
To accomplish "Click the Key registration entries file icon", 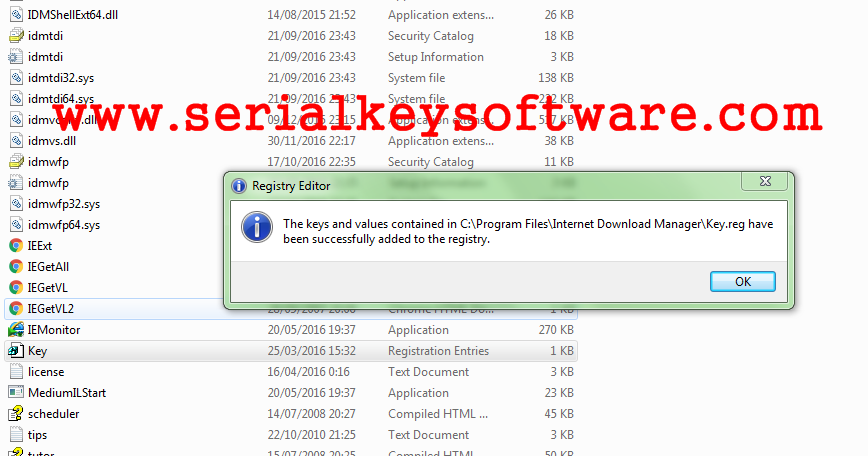I will (16, 351).
